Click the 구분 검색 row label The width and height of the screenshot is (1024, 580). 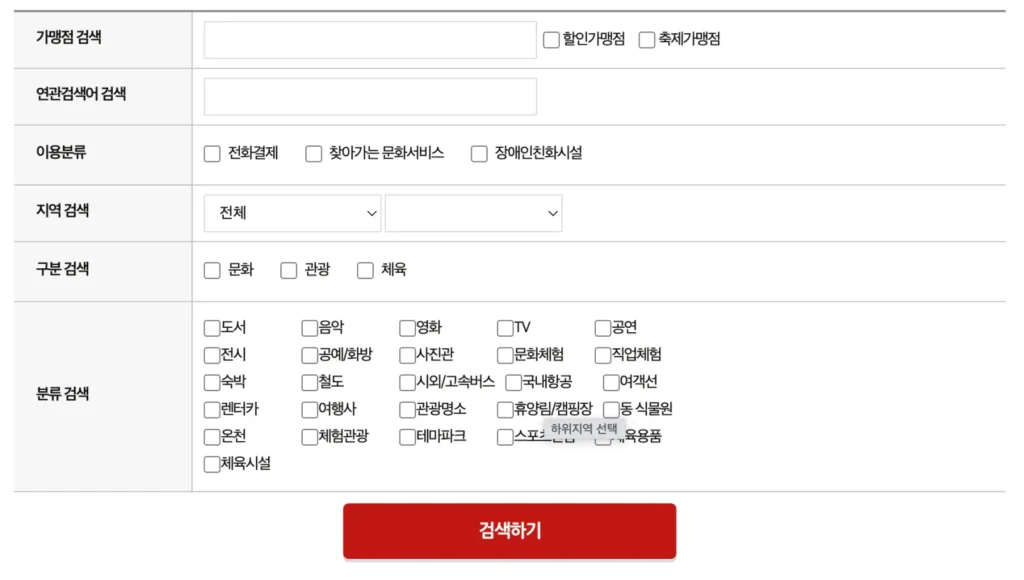click(63, 269)
